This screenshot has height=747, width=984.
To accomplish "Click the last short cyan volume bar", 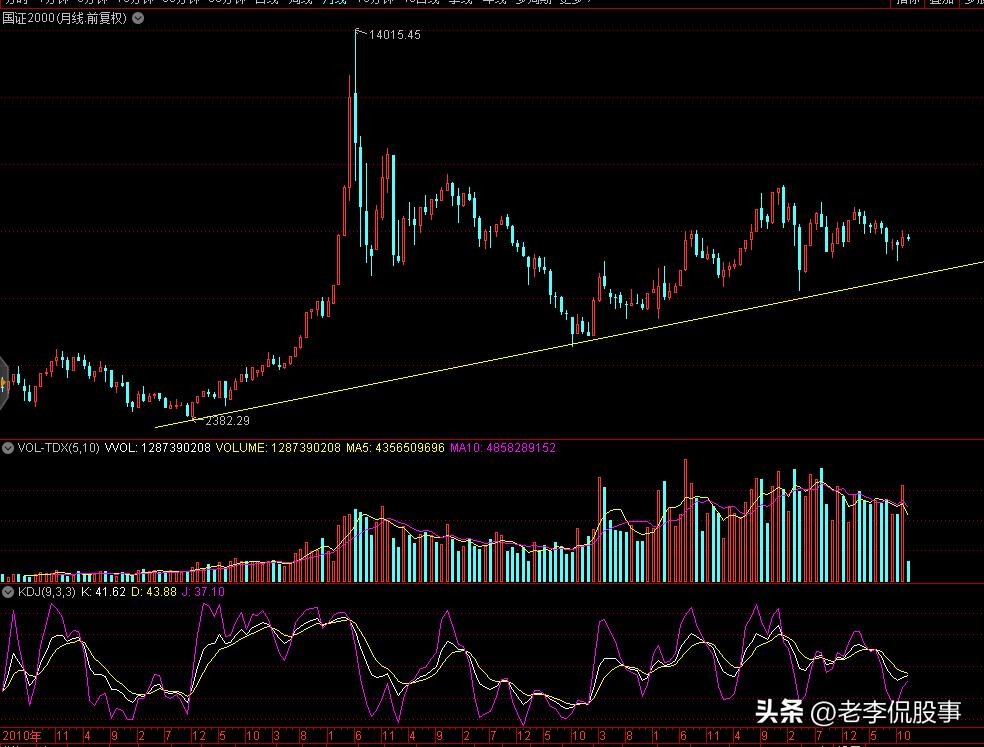I will (x=909, y=571).
